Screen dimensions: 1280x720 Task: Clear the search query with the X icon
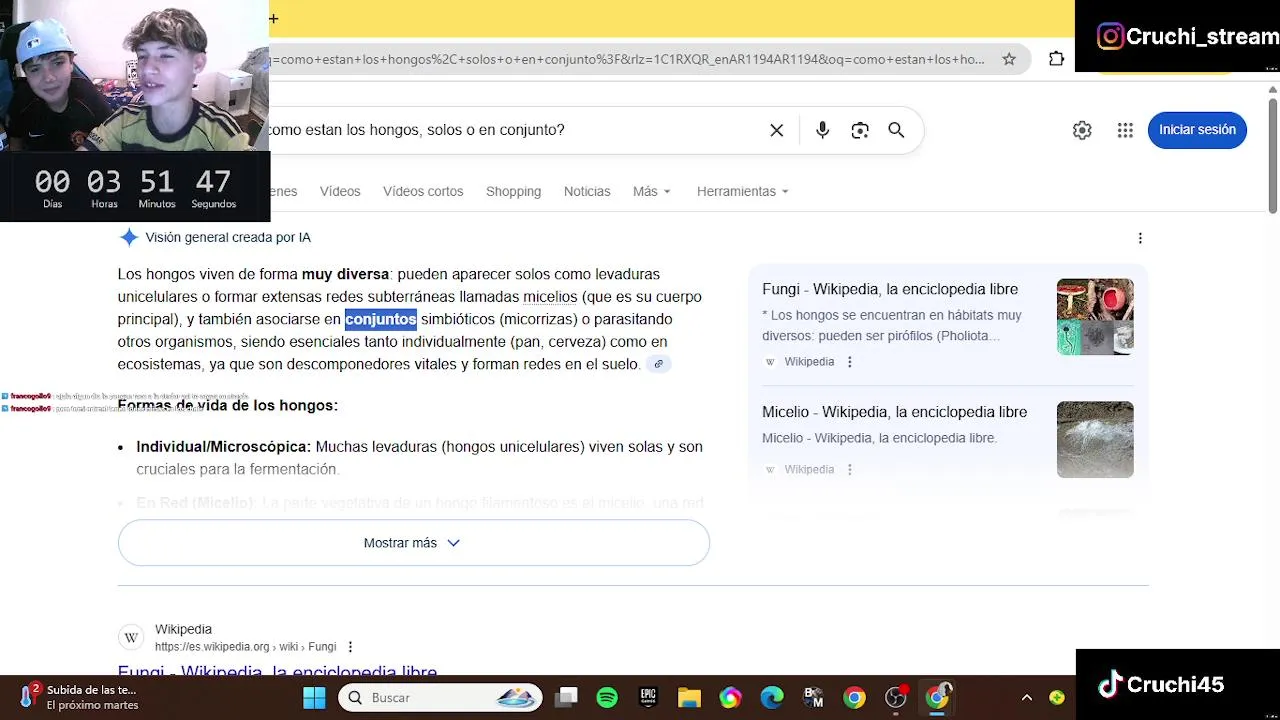point(777,130)
